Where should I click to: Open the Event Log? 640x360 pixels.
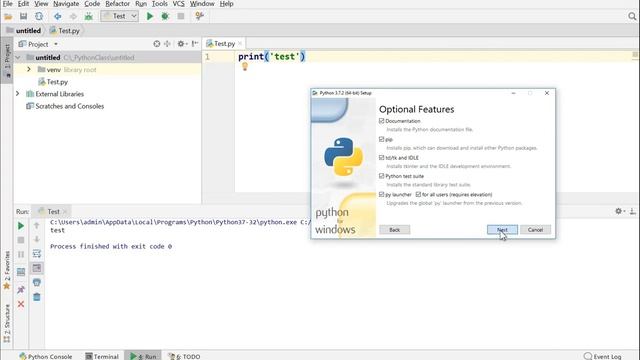tap(602, 356)
